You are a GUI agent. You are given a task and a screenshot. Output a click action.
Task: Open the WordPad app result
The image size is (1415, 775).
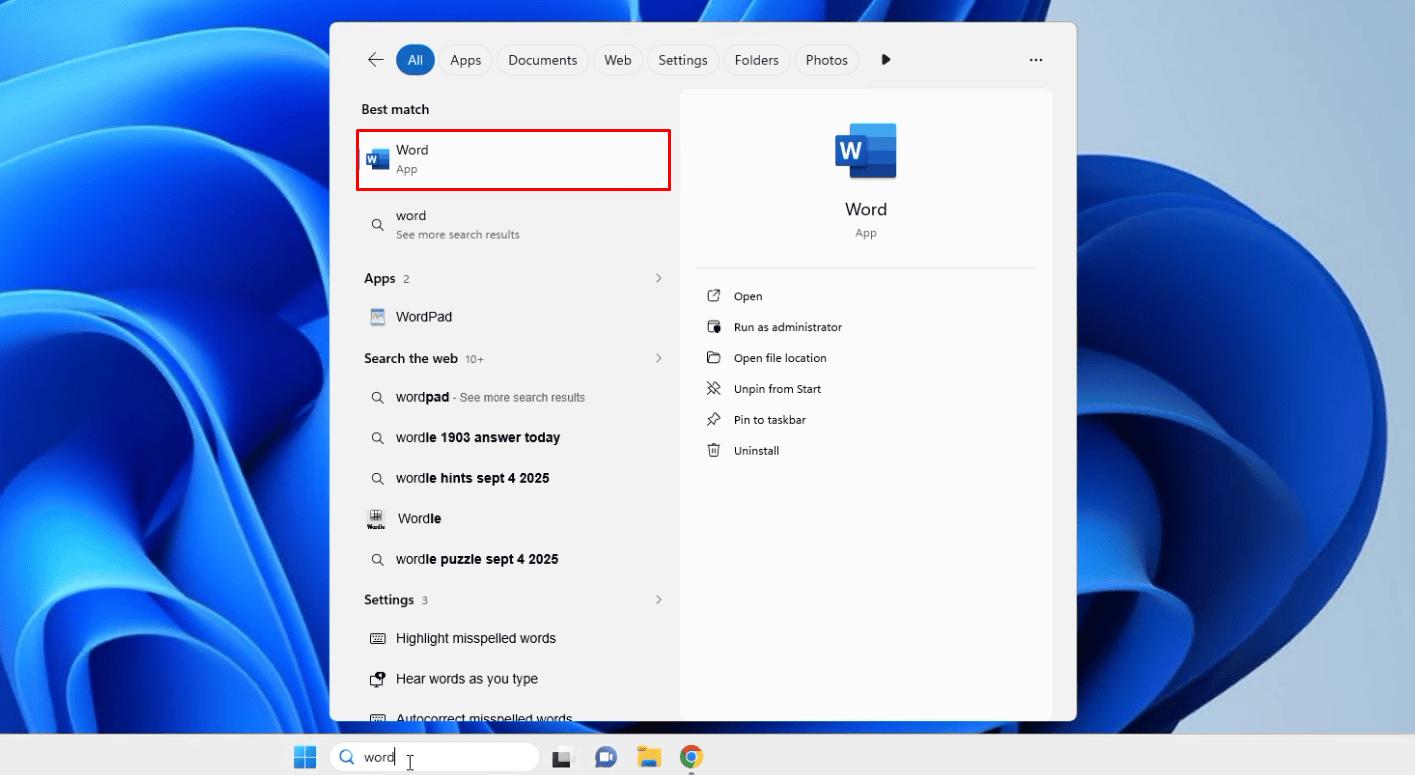pos(514,317)
